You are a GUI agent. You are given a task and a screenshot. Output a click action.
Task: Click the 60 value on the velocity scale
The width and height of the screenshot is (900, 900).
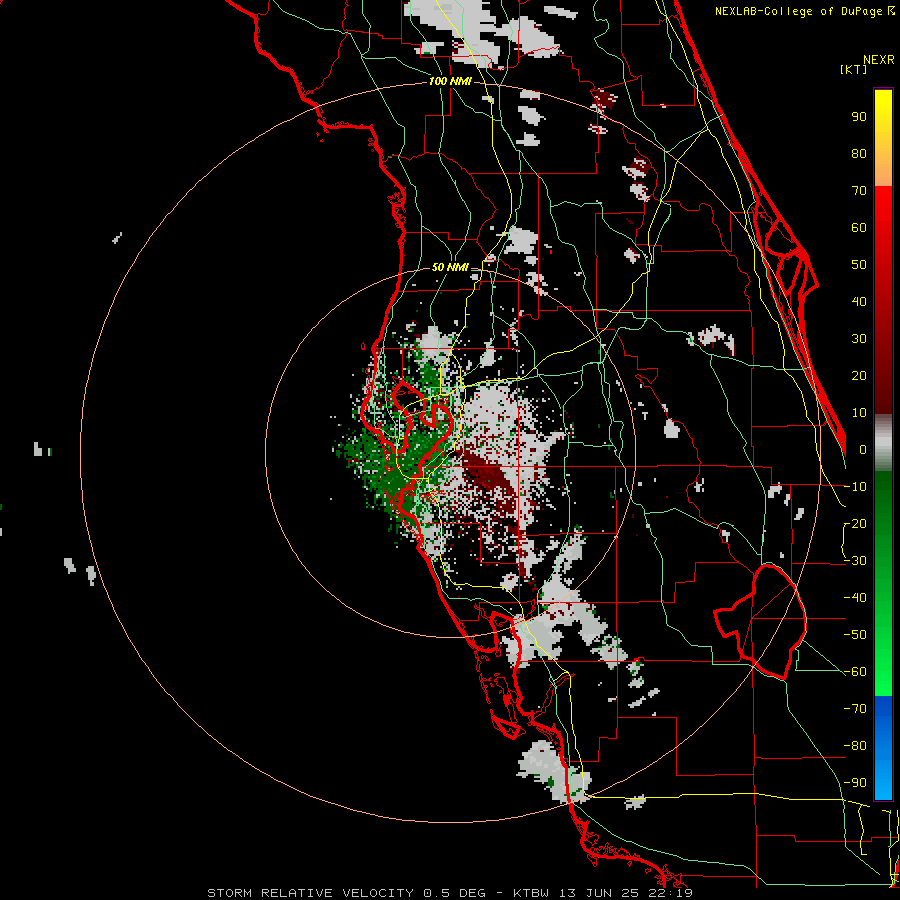(x=859, y=228)
